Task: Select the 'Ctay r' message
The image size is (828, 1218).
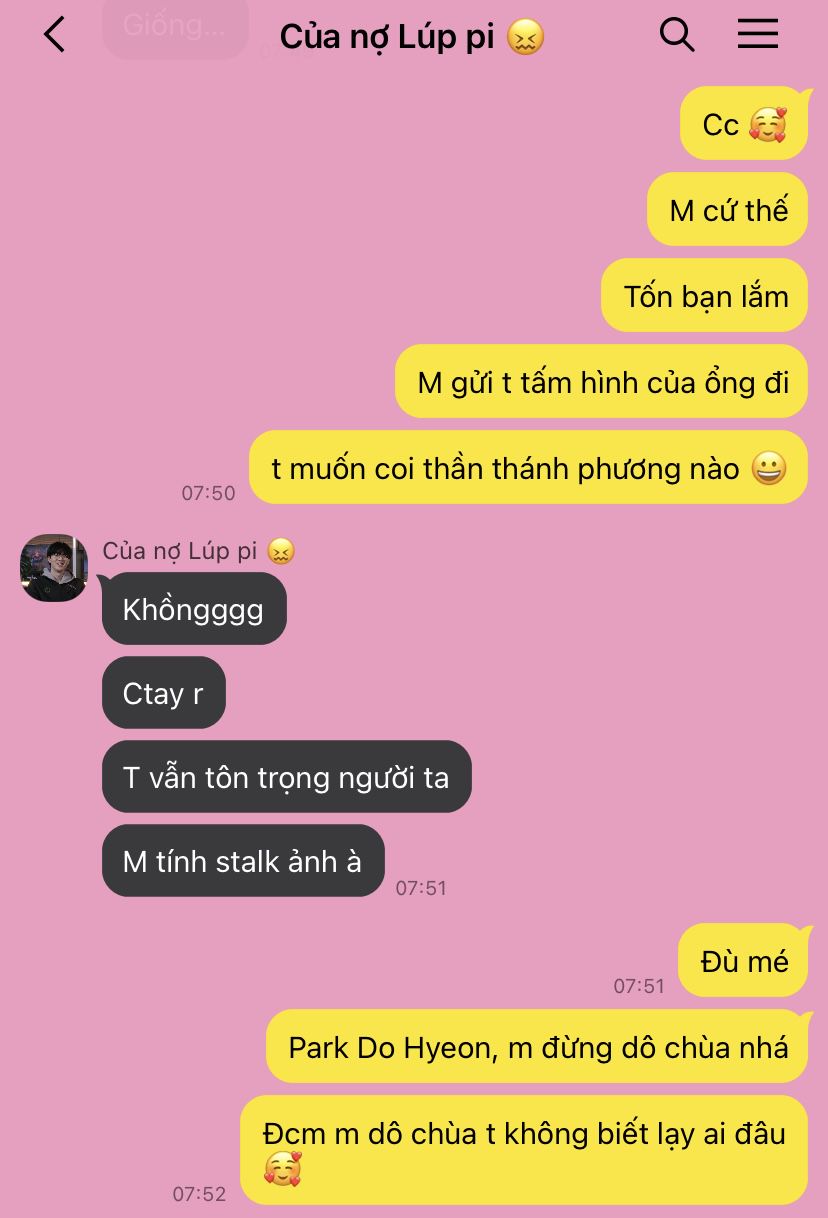Action: click(x=164, y=693)
